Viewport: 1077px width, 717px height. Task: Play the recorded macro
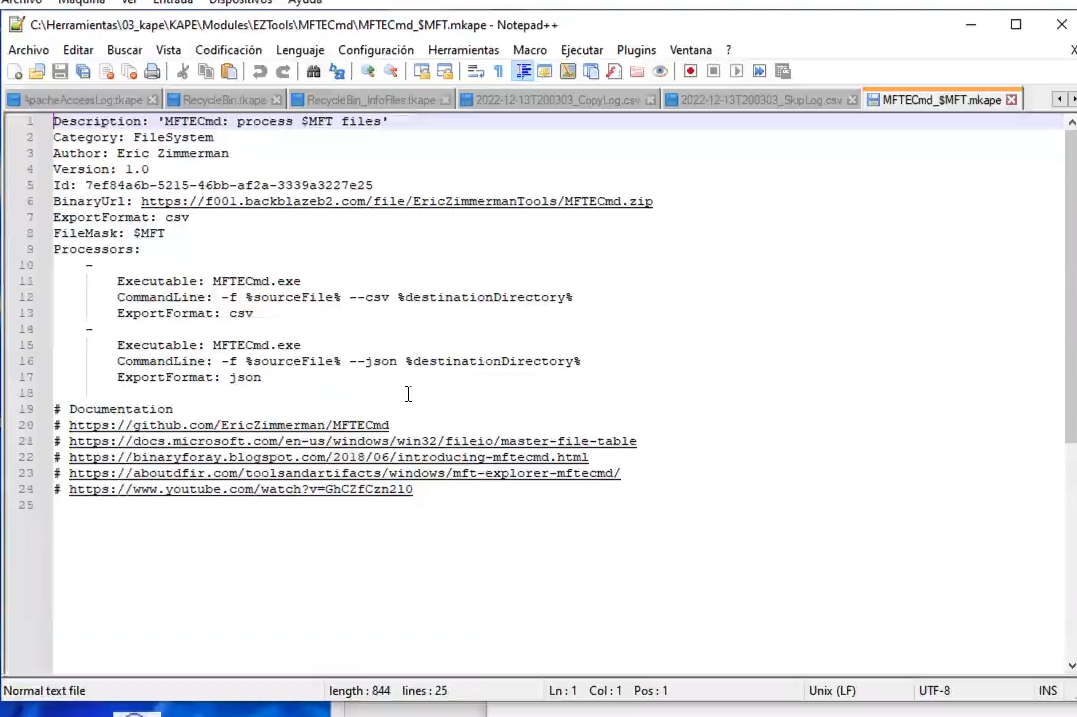738,71
